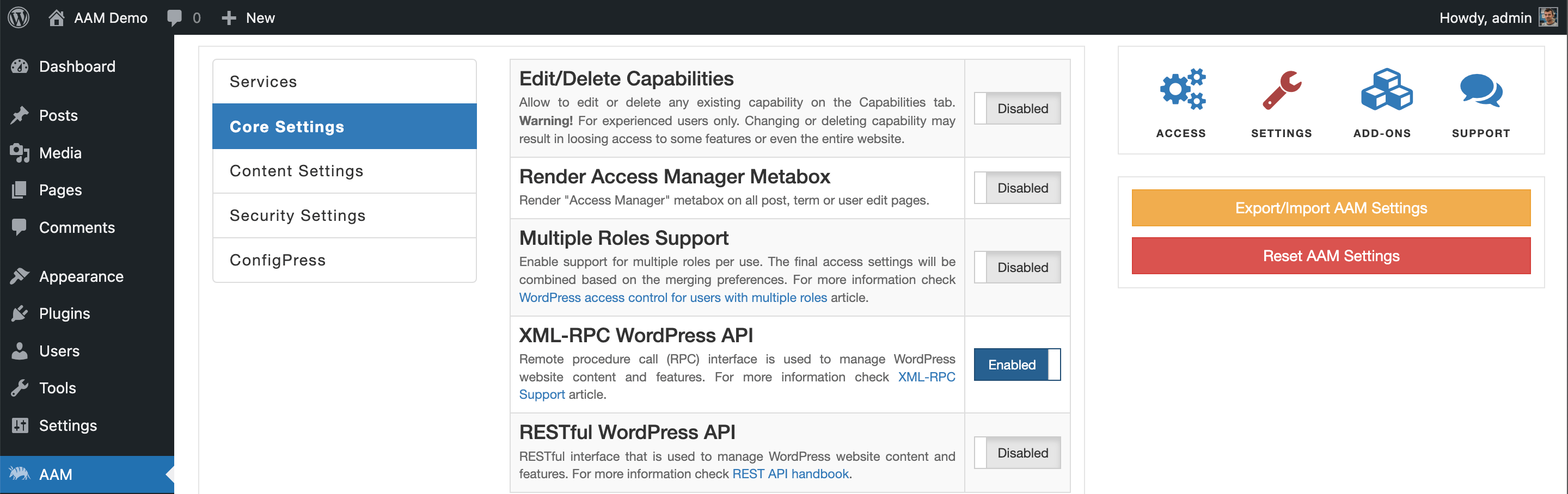Switch to Content Settings tab

[x=345, y=171]
